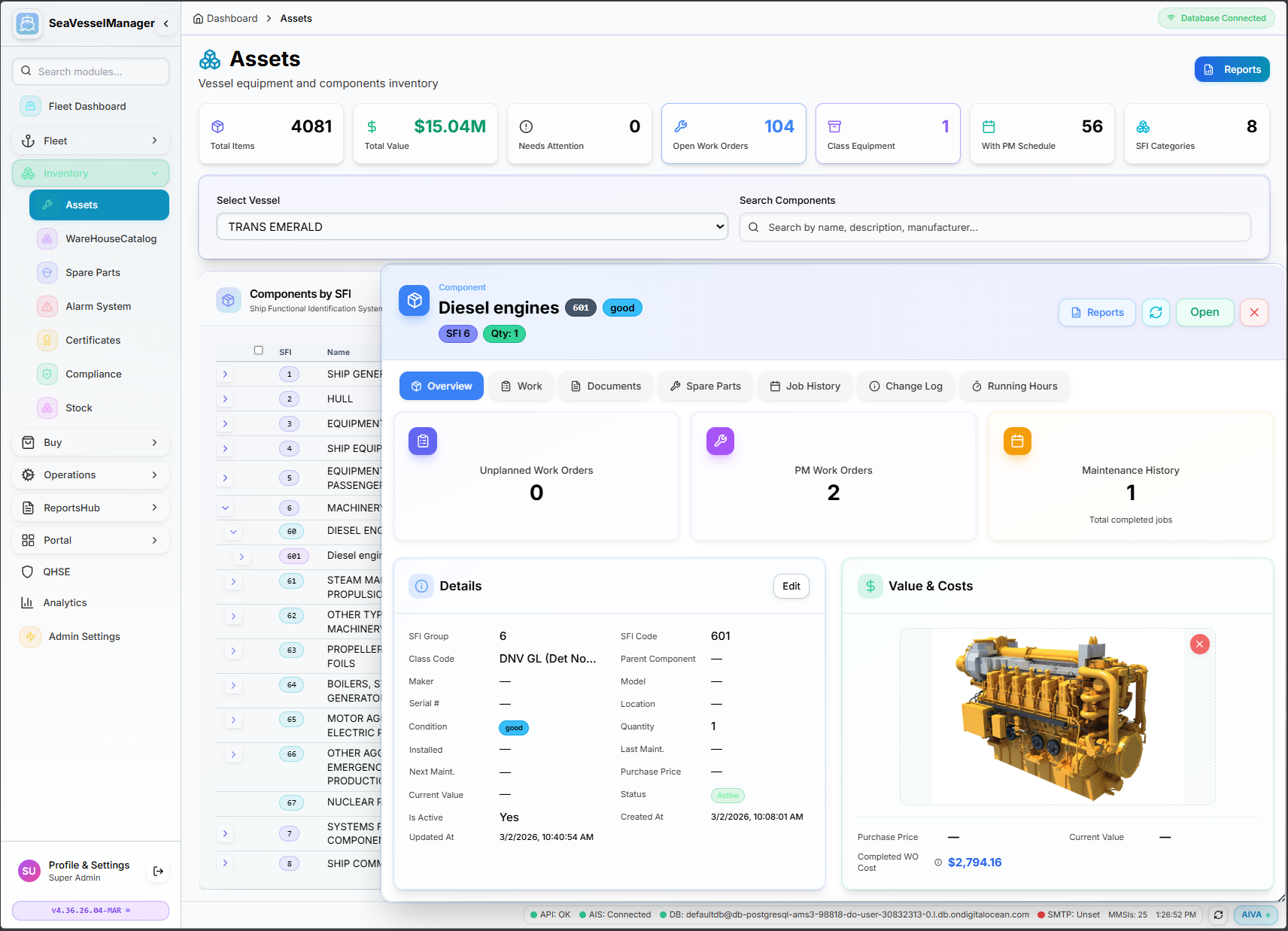Open the Analytics module
1288x931 pixels.
click(65, 602)
